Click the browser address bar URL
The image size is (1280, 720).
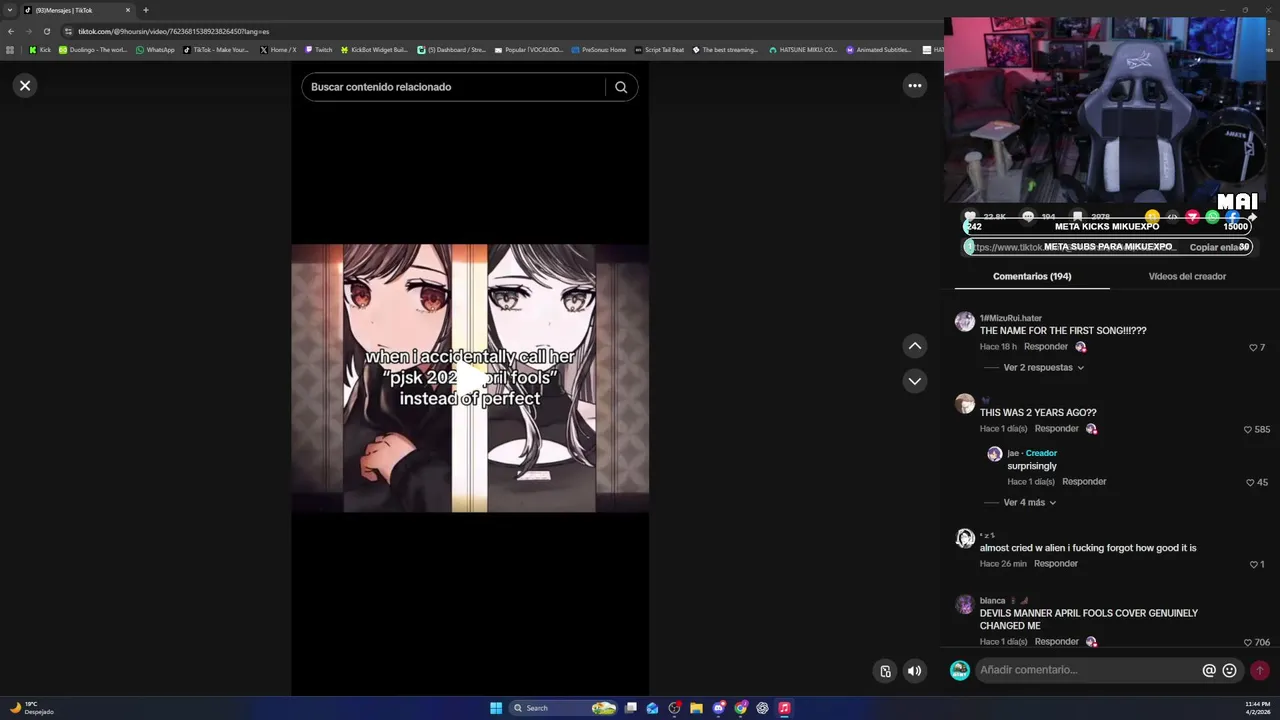pyautogui.click(x=173, y=31)
